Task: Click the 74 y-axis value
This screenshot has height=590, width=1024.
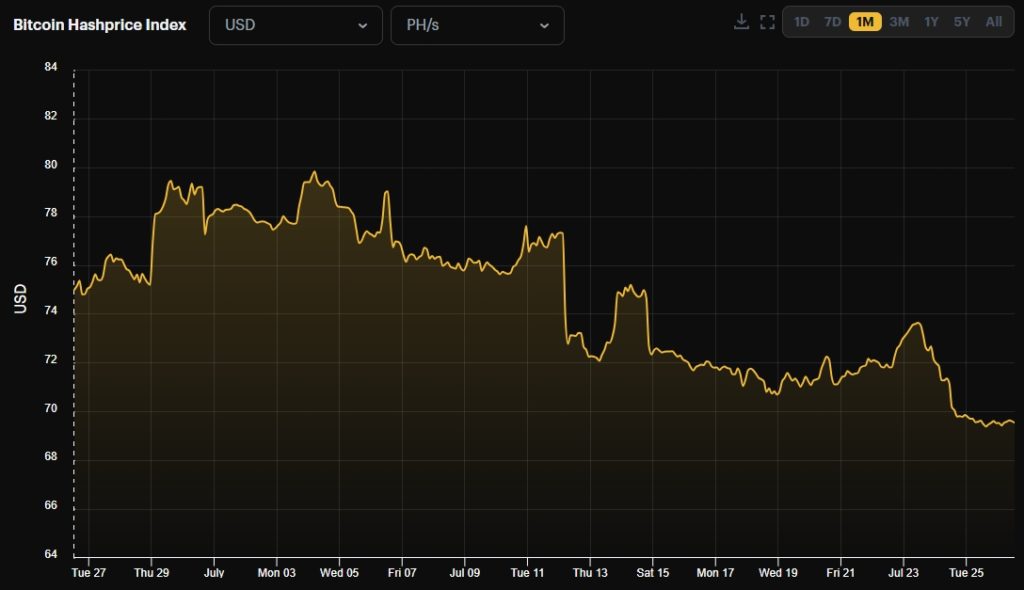Action: [51, 311]
